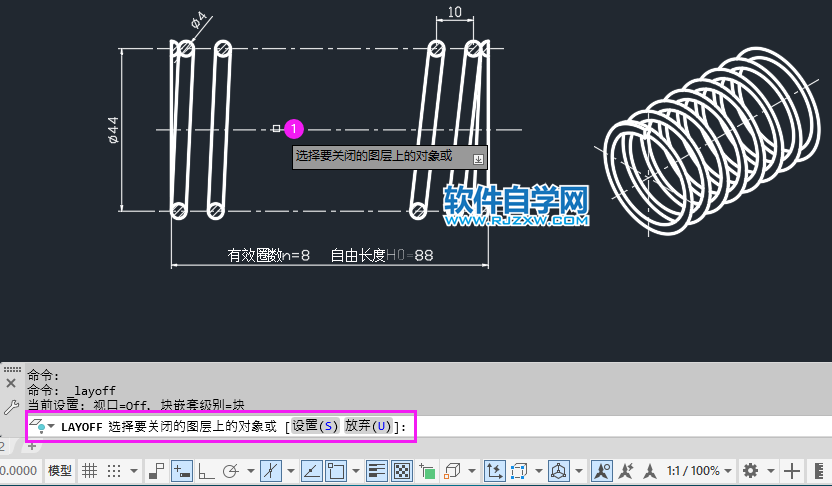The image size is (832, 486).
Task: Select the ø44 diameter dimension text
Action: point(113,131)
